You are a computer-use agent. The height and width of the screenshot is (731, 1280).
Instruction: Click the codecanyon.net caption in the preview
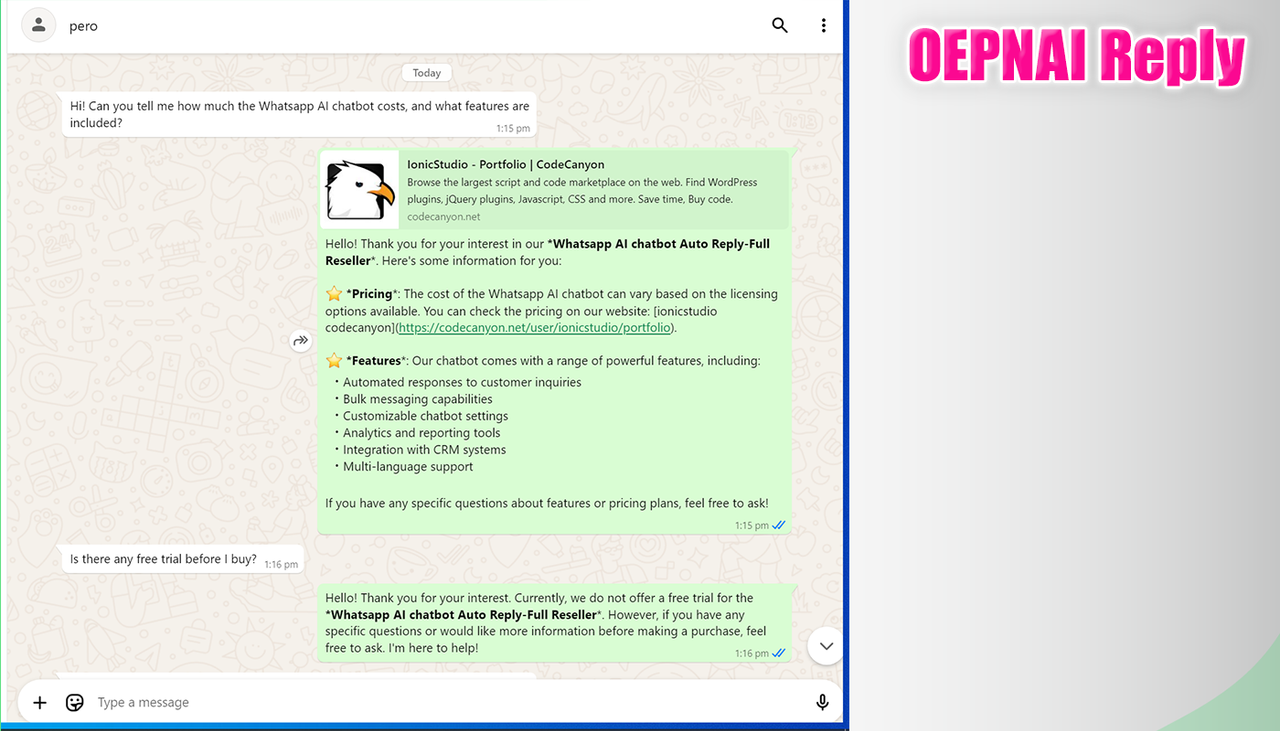pyautogui.click(x=443, y=216)
